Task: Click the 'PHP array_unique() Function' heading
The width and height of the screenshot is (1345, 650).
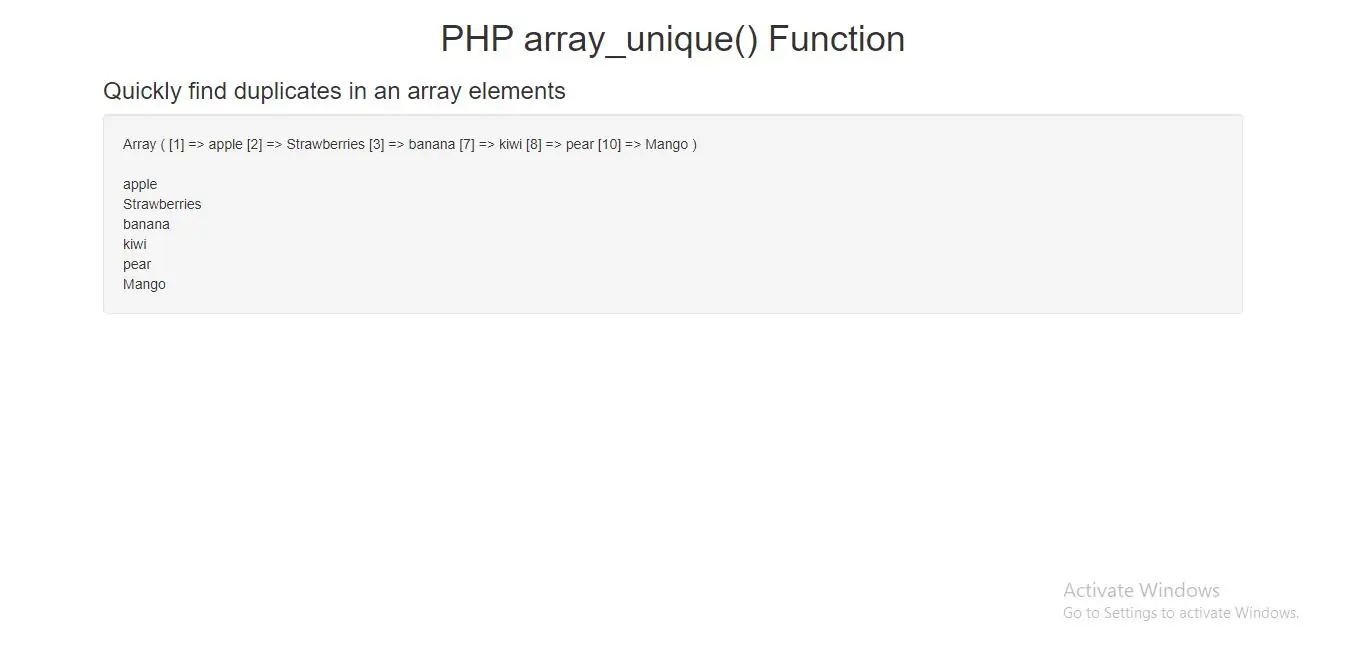Action: point(672,40)
